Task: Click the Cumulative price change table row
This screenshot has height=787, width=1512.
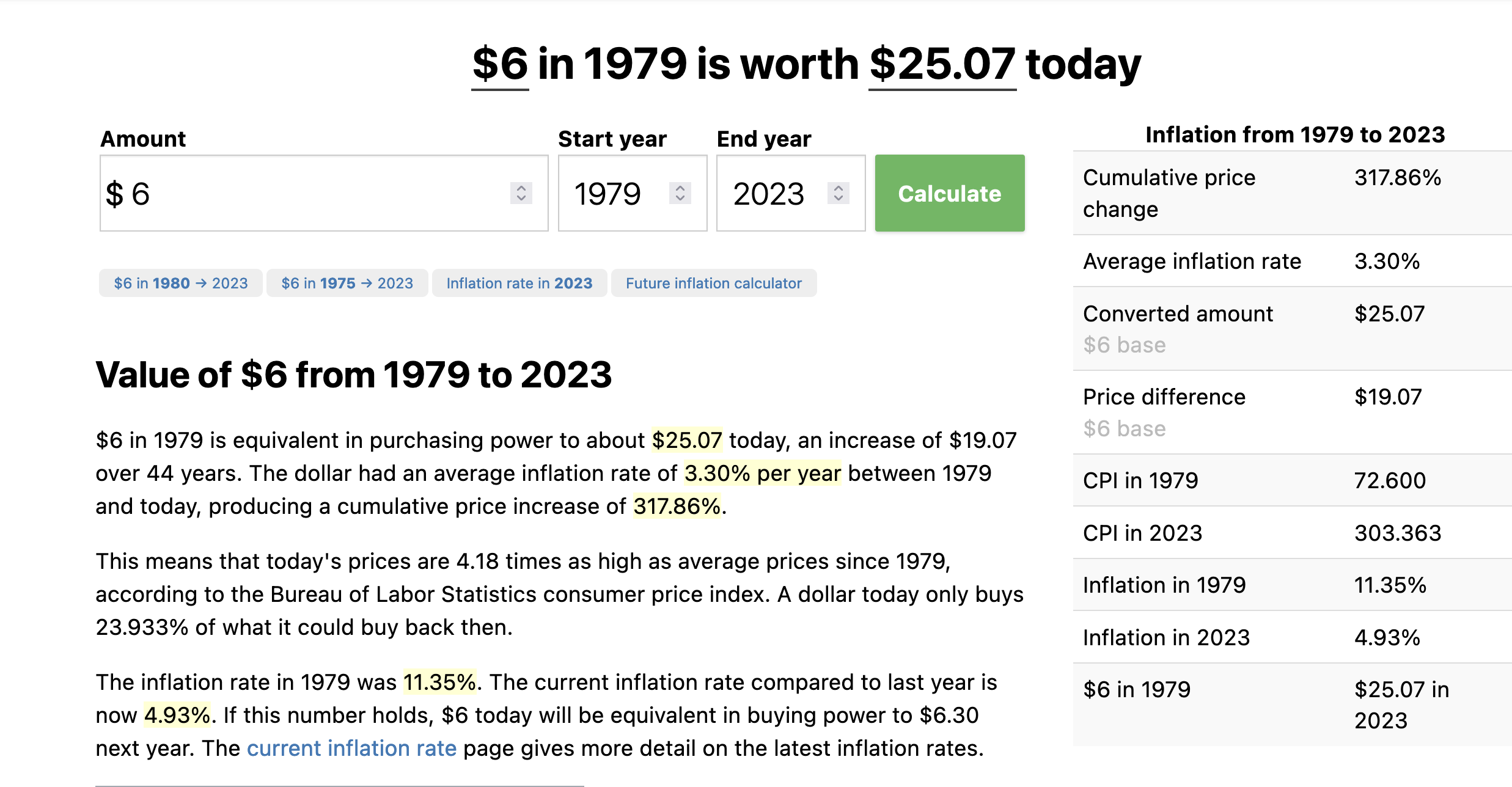Action: (1292, 193)
